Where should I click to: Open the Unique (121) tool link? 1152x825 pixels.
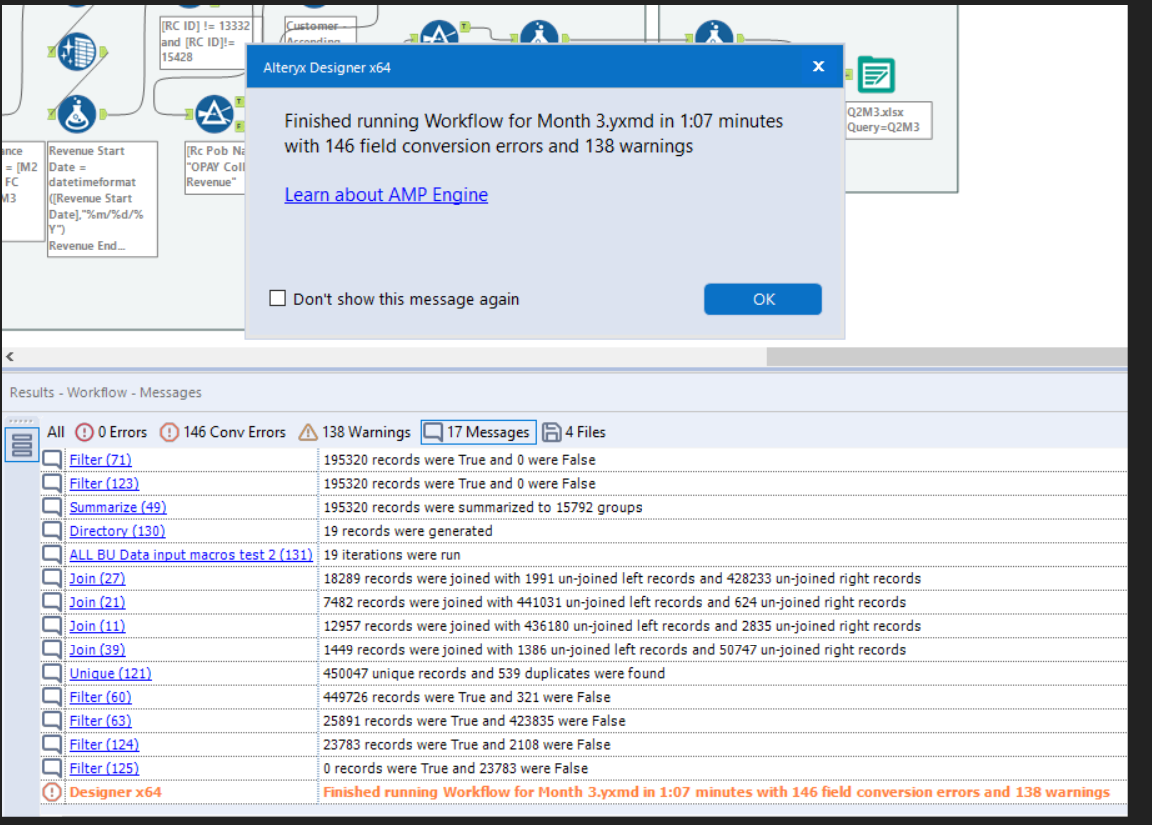[x=111, y=673]
